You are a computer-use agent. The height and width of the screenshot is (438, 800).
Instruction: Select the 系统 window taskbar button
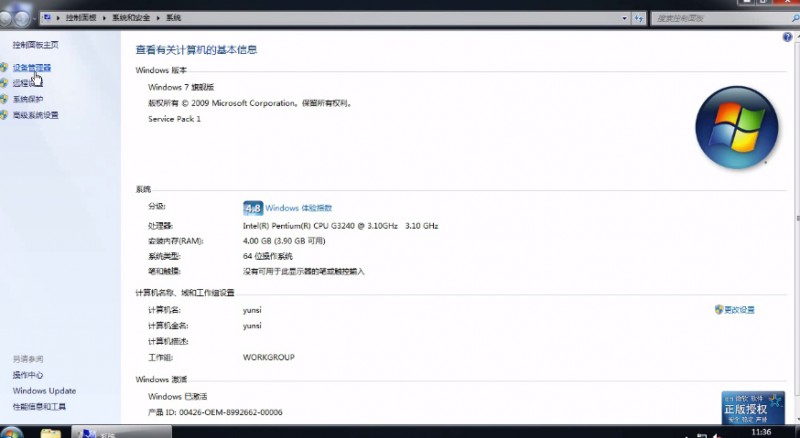pyautogui.click(x=121, y=433)
